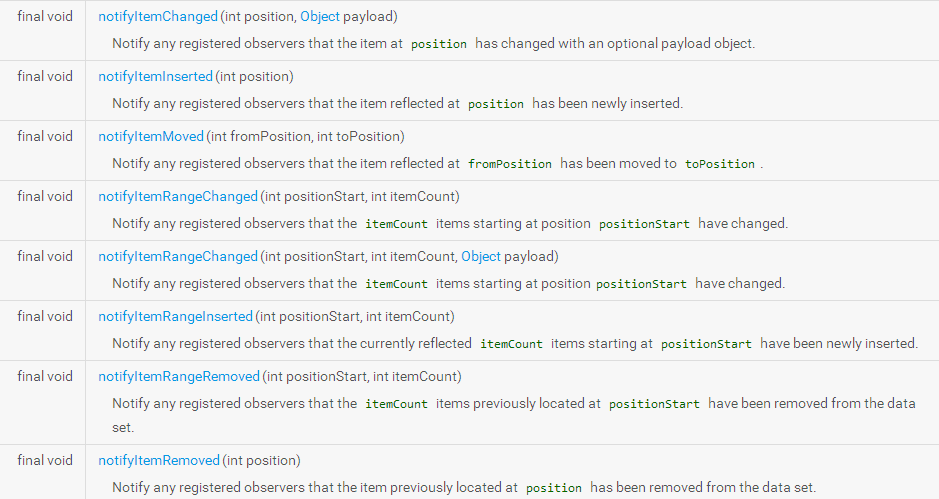Click itemCount code in notifyItemRangeInserted description
This screenshot has height=499, width=939.
512,344
